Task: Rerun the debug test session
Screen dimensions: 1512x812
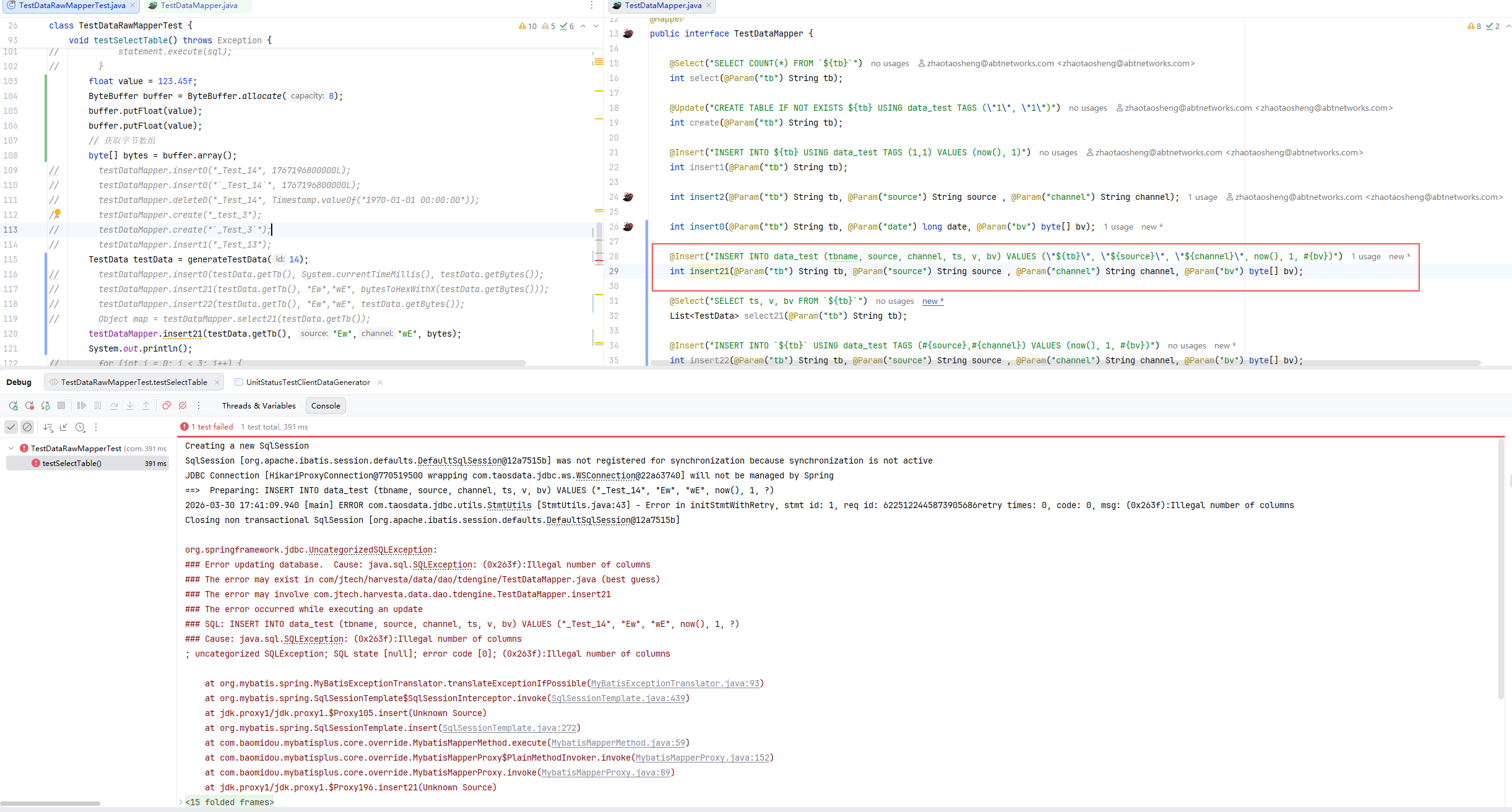Action: pyautogui.click(x=13, y=406)
